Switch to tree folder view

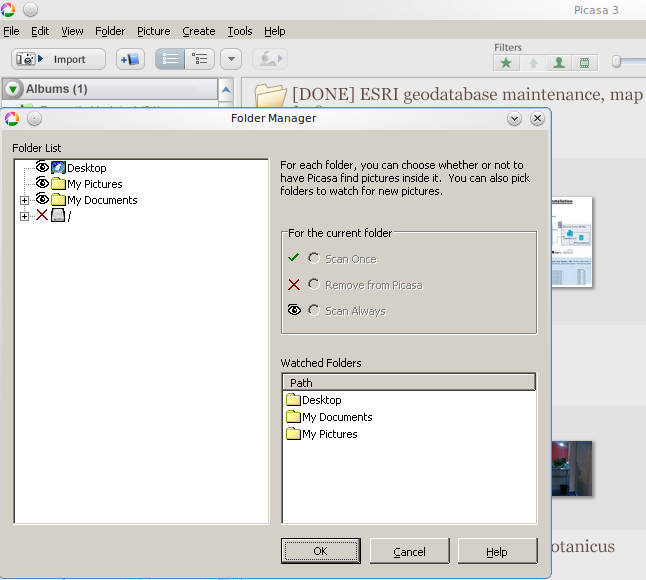click(200, 59)
